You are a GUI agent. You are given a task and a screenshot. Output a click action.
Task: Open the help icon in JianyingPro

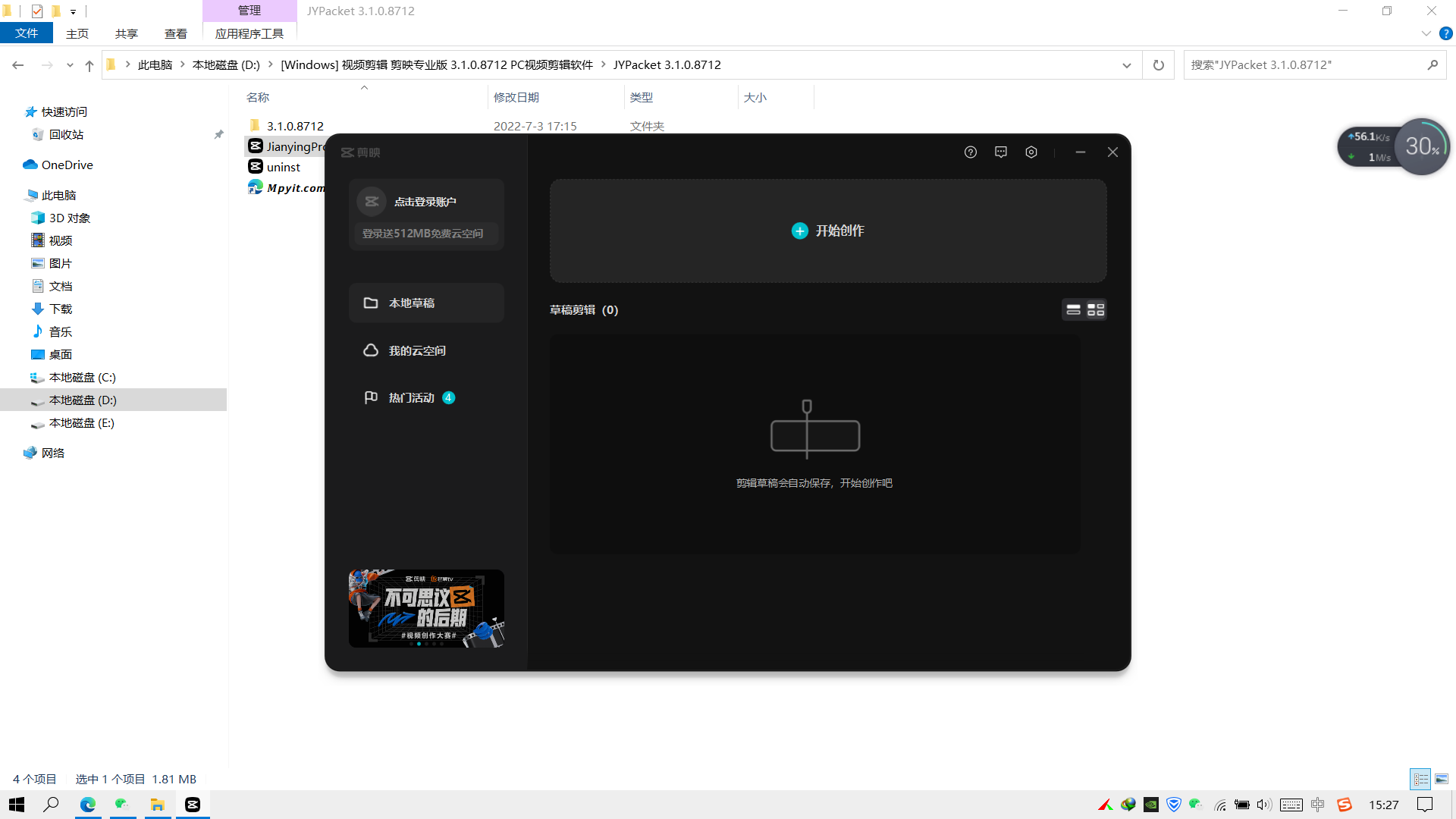(x=970, y=152)
